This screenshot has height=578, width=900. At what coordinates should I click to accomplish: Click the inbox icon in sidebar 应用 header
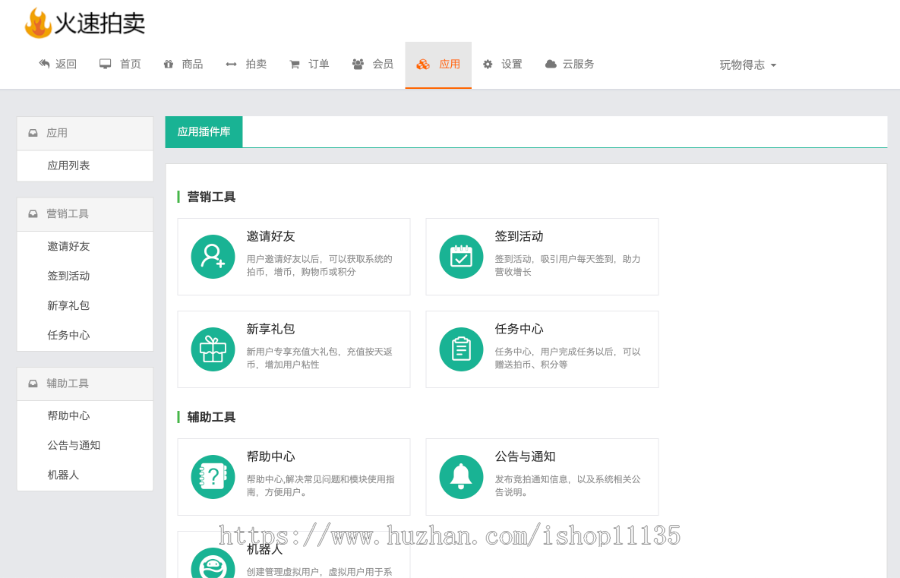pyautogui.click(x=33, y=133)
